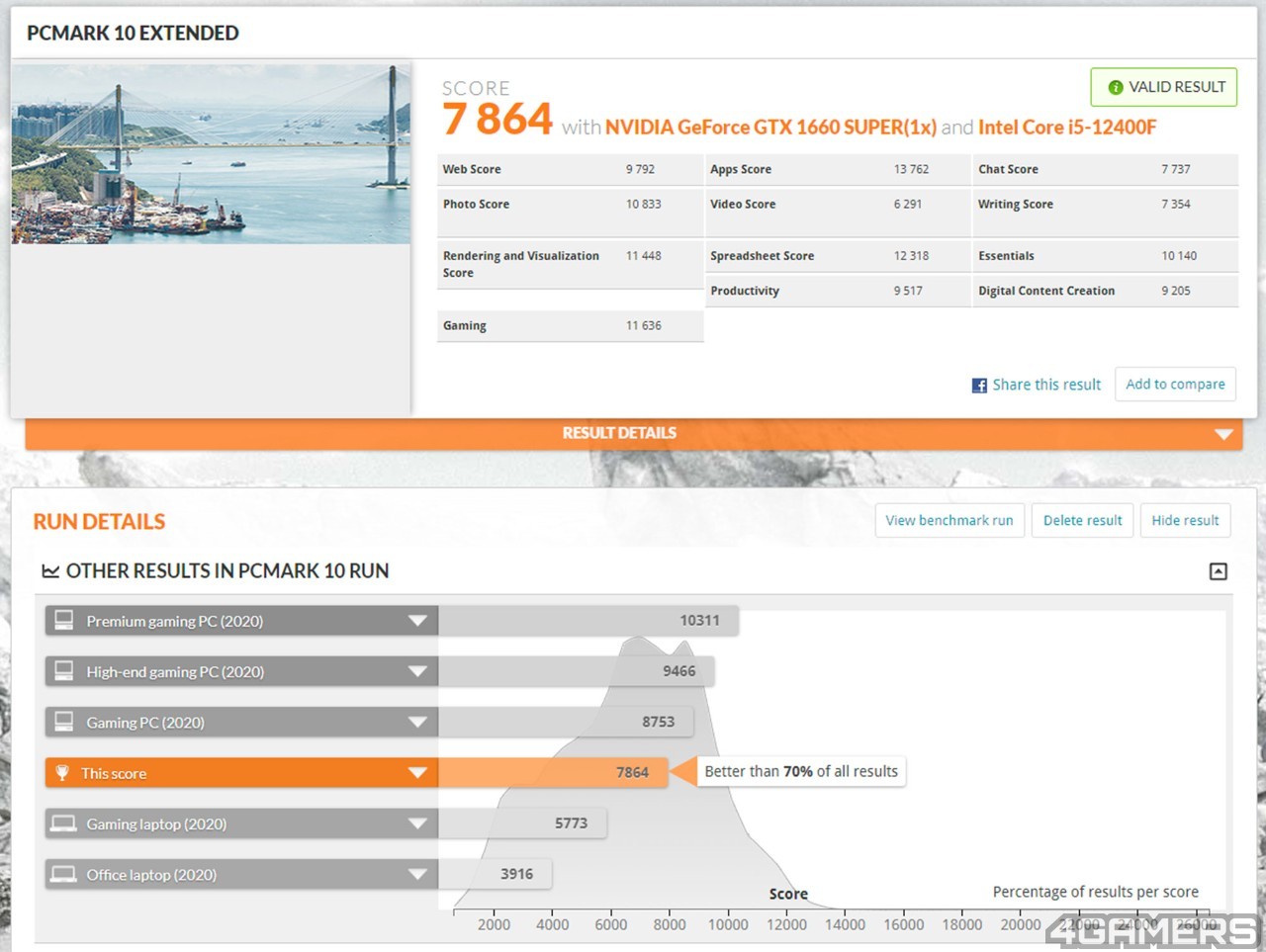Click the Facebook share icon
This screenshot has height=952, width=1266.
point(979,386)
